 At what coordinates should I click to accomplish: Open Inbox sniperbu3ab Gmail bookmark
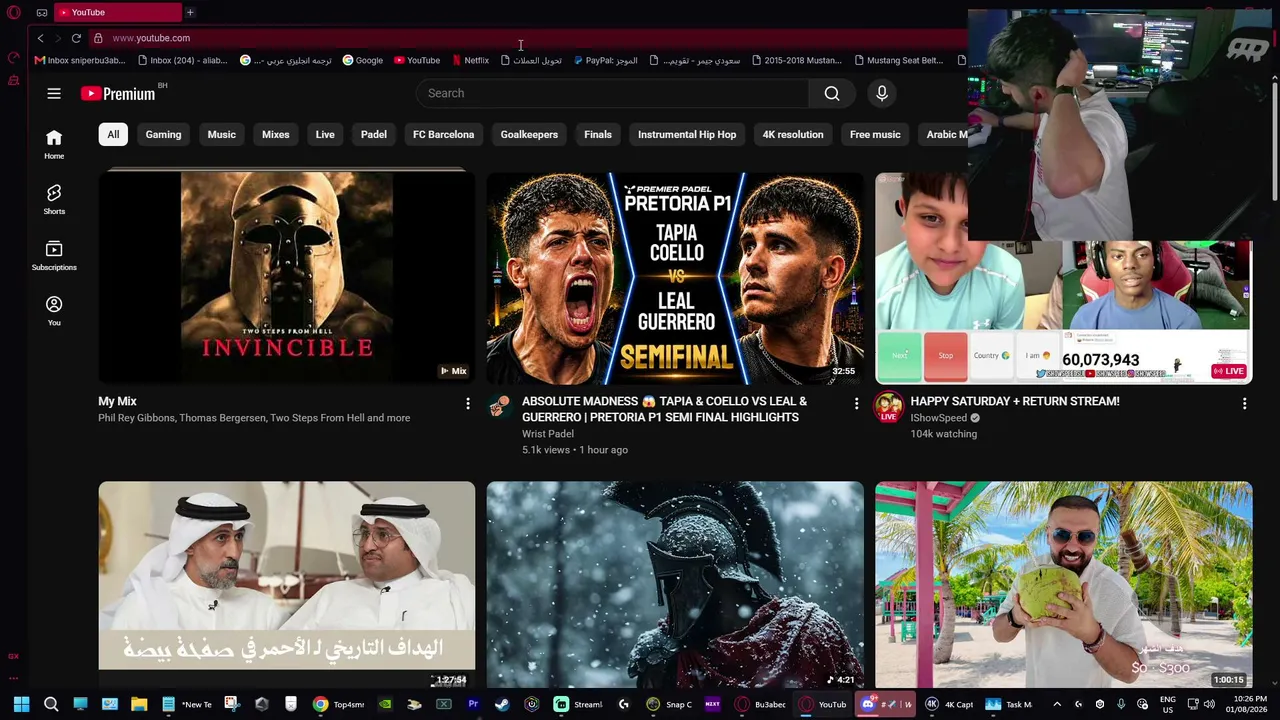click(x=80, y=60)
